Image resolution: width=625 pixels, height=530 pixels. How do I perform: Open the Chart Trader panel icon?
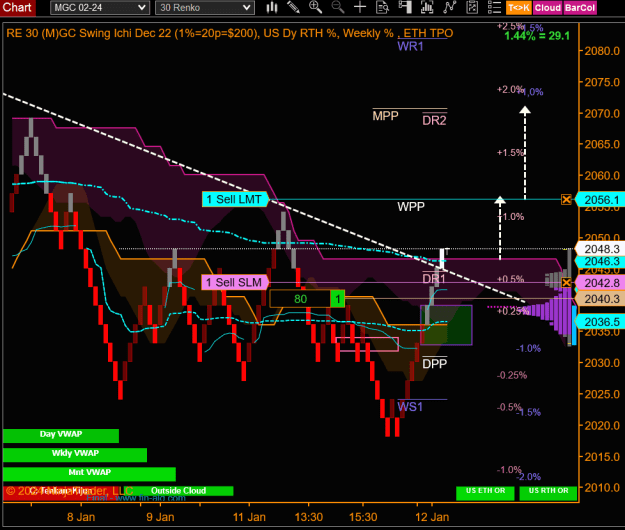(405, 7)
